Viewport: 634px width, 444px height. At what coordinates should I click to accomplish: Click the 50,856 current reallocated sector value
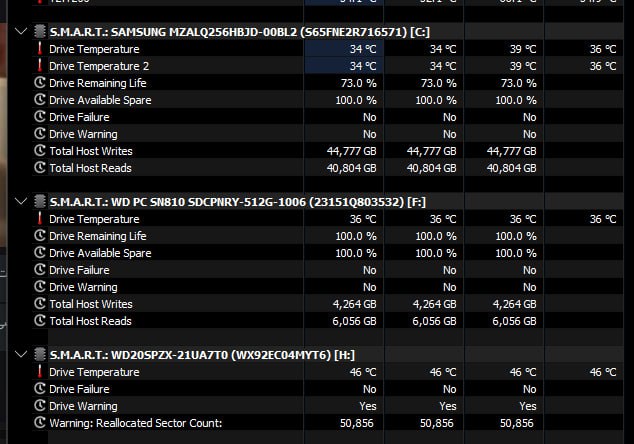pyautogui.click(x=356, y=423)
